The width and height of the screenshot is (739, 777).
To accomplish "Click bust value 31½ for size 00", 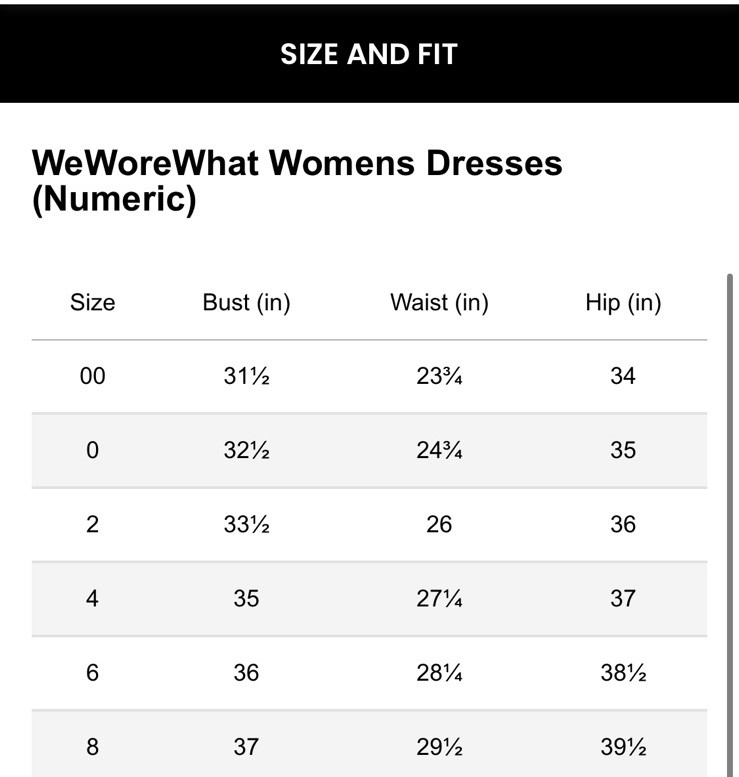I will click(x=246, y=376).
